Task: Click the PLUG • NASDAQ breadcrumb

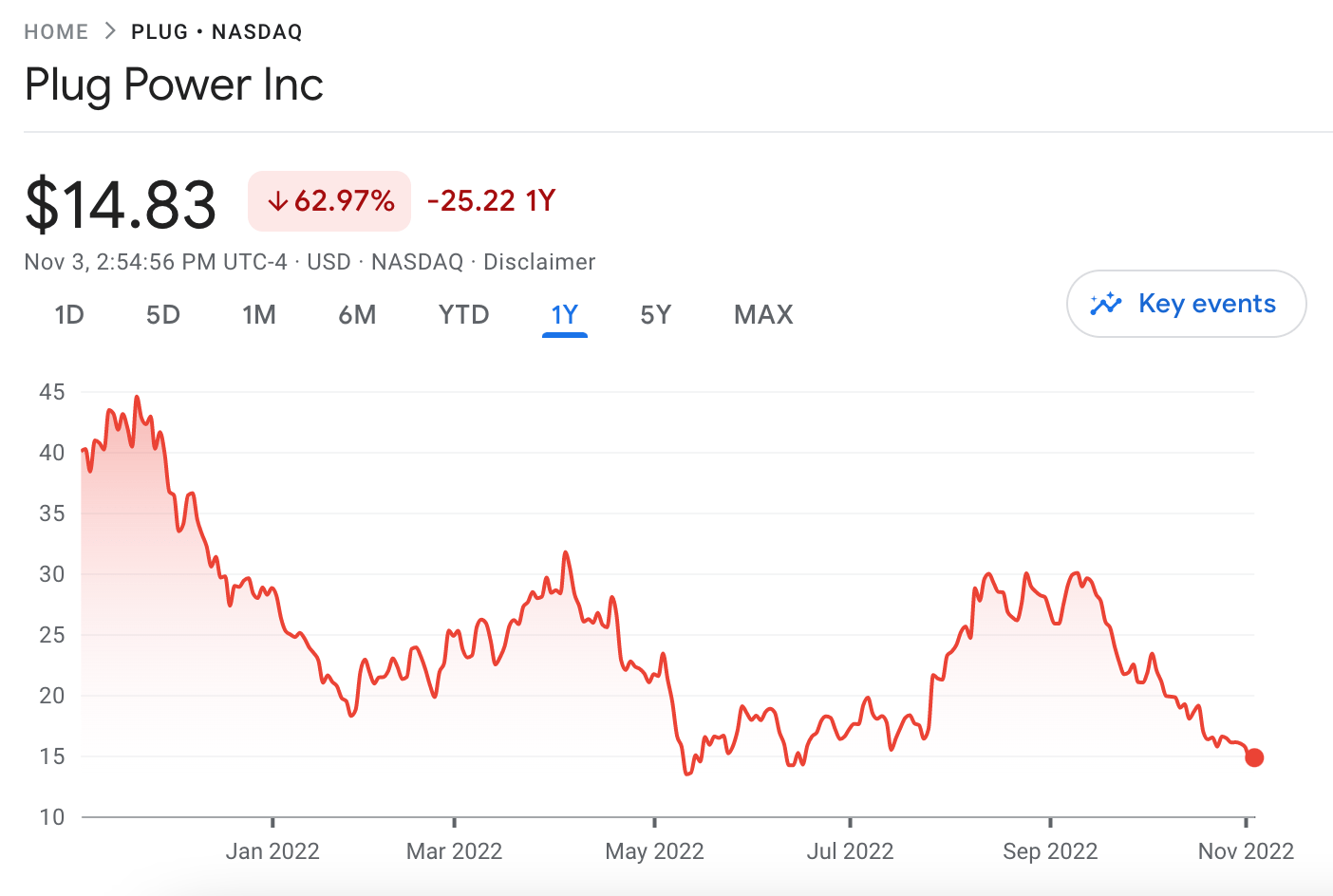Action: coord(216,32)
